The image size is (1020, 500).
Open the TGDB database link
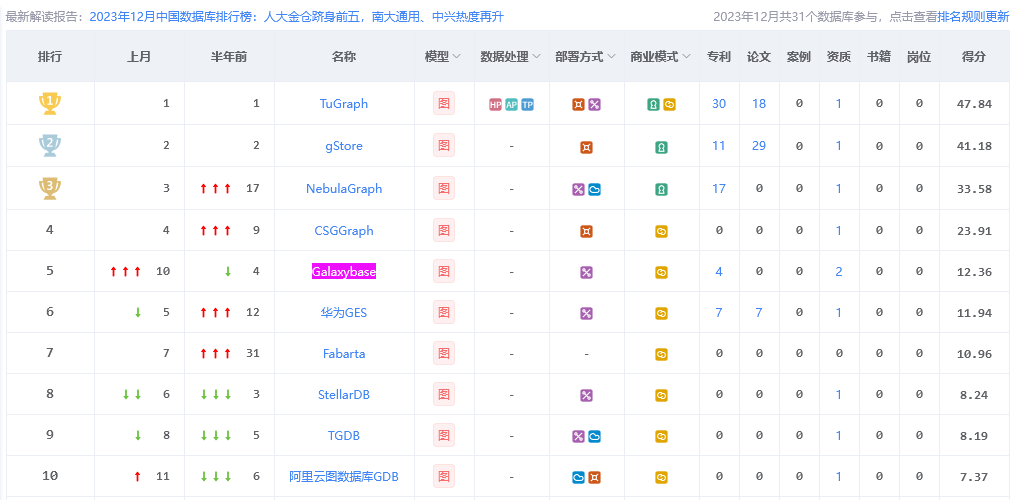coord(344,436)
